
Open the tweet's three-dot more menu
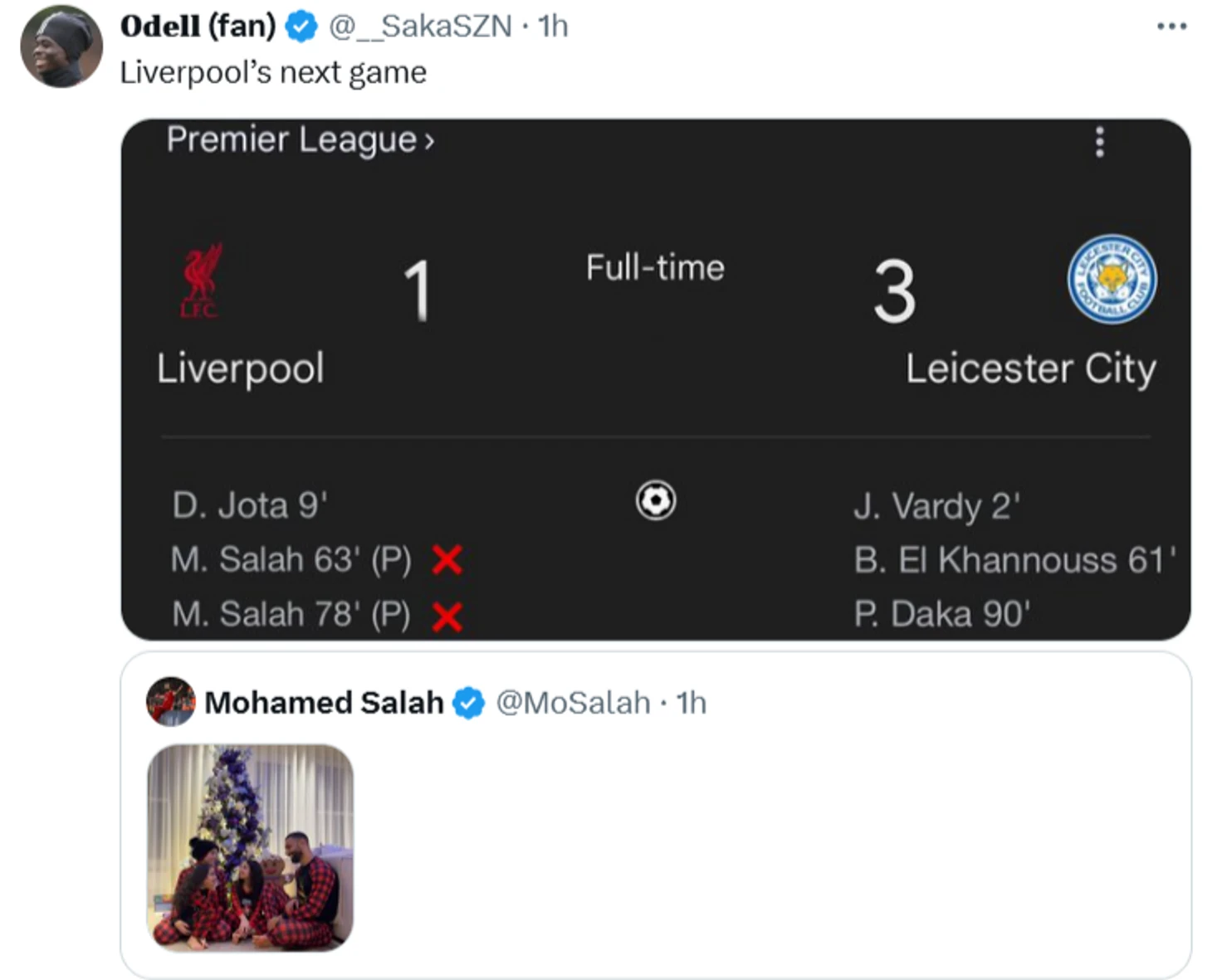click(x=1171, y=27)
